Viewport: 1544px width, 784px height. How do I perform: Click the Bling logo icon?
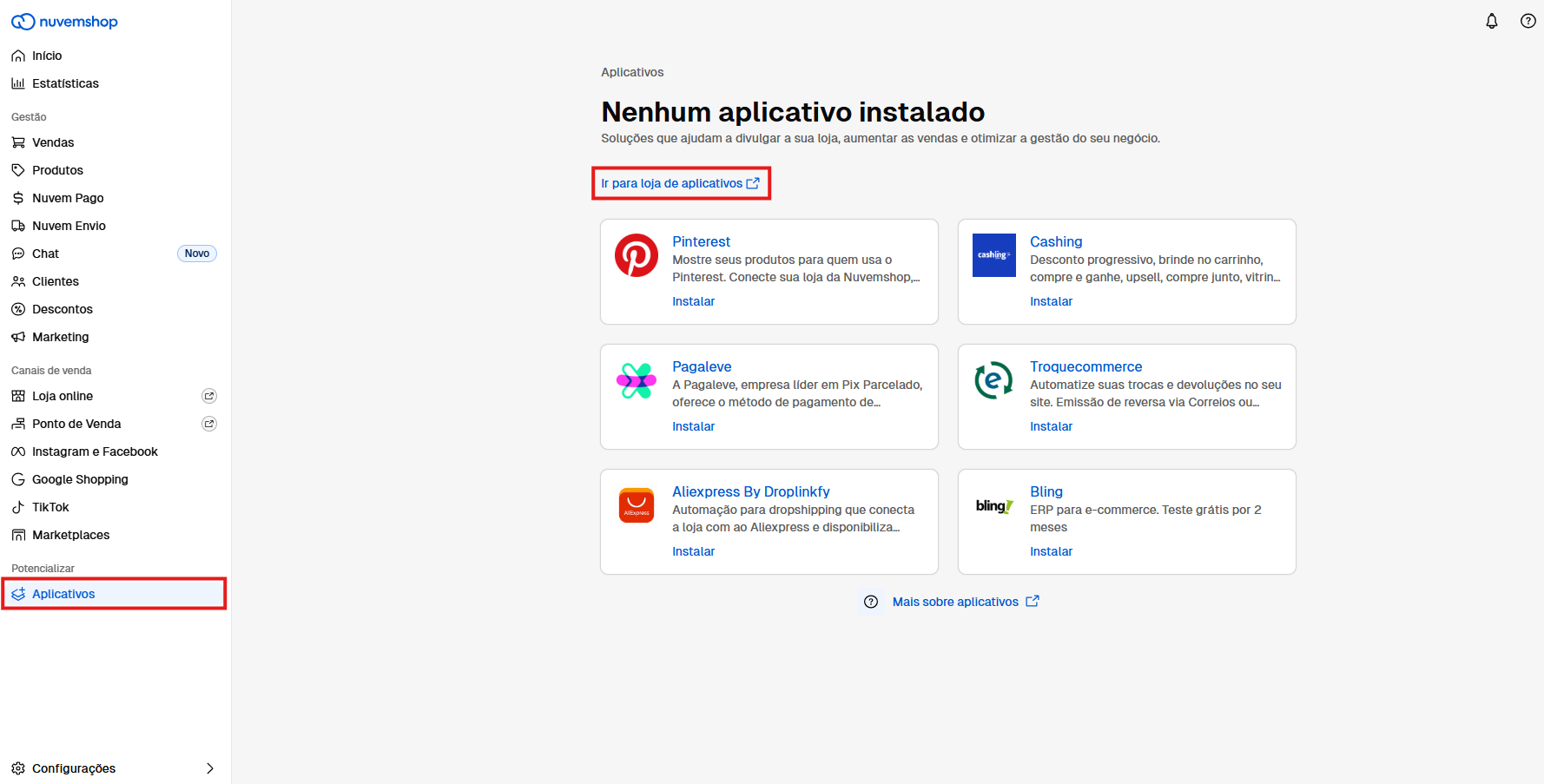pyautogui.click(x=994, y=505)
